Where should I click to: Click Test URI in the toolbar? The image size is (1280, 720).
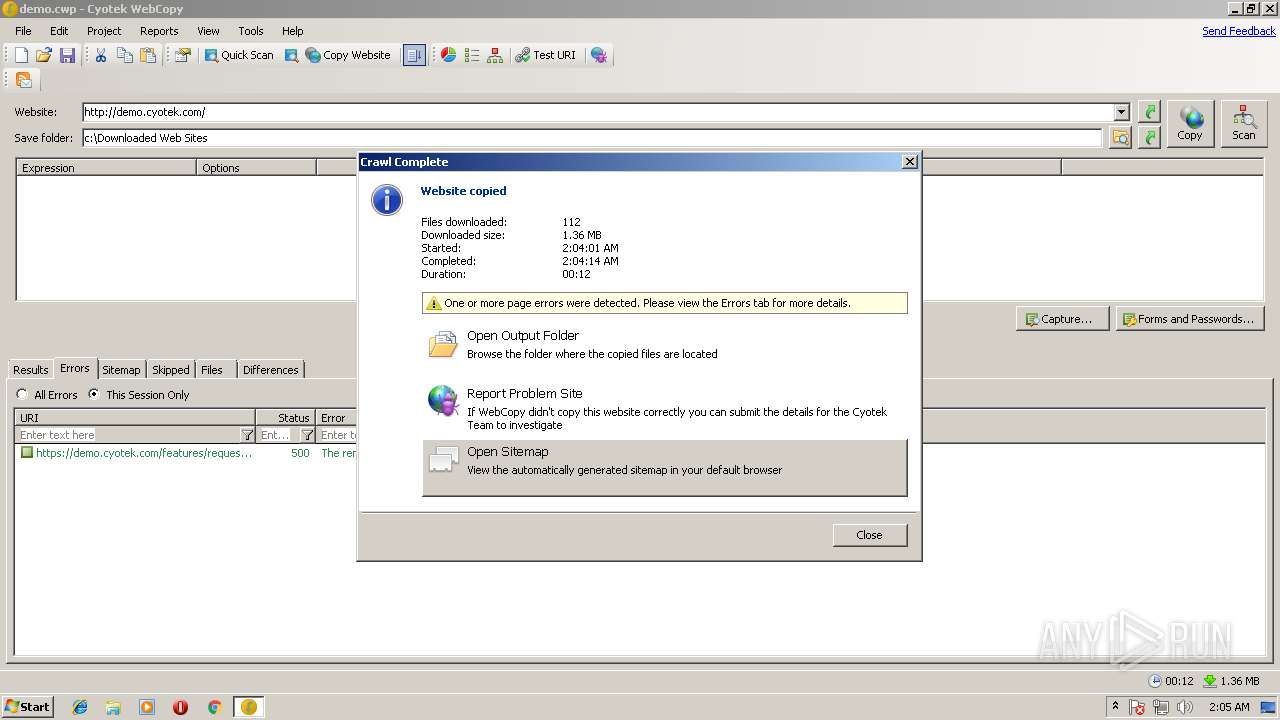(546, 55)
